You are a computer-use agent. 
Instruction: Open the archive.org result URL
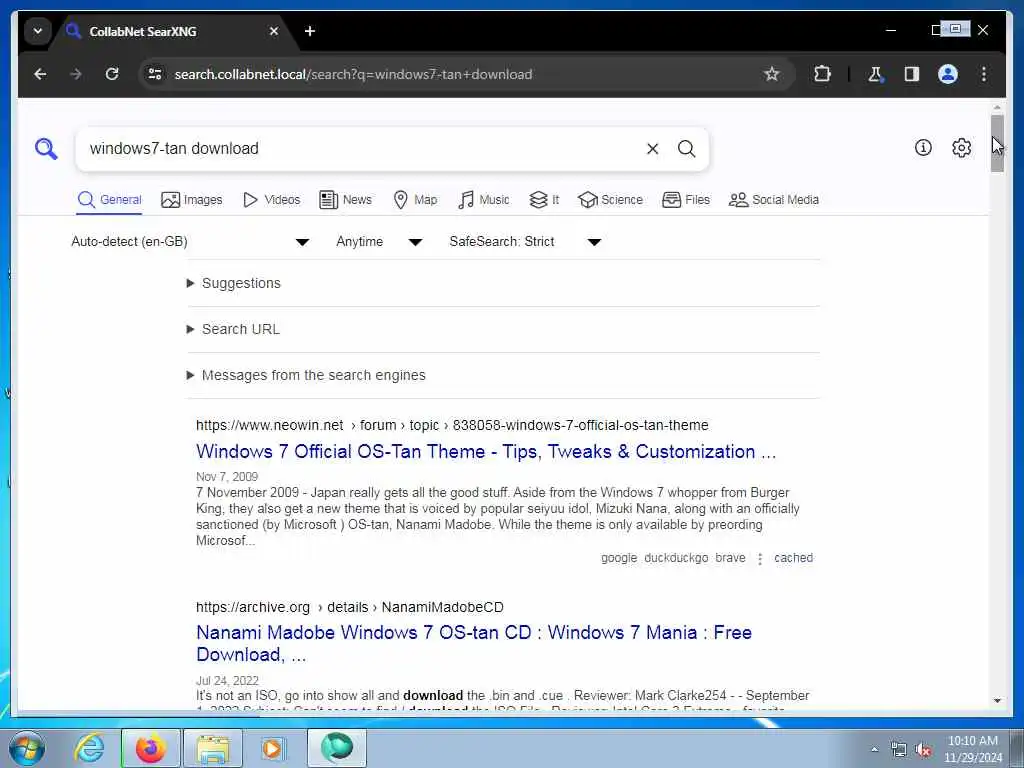coord(349,607)
